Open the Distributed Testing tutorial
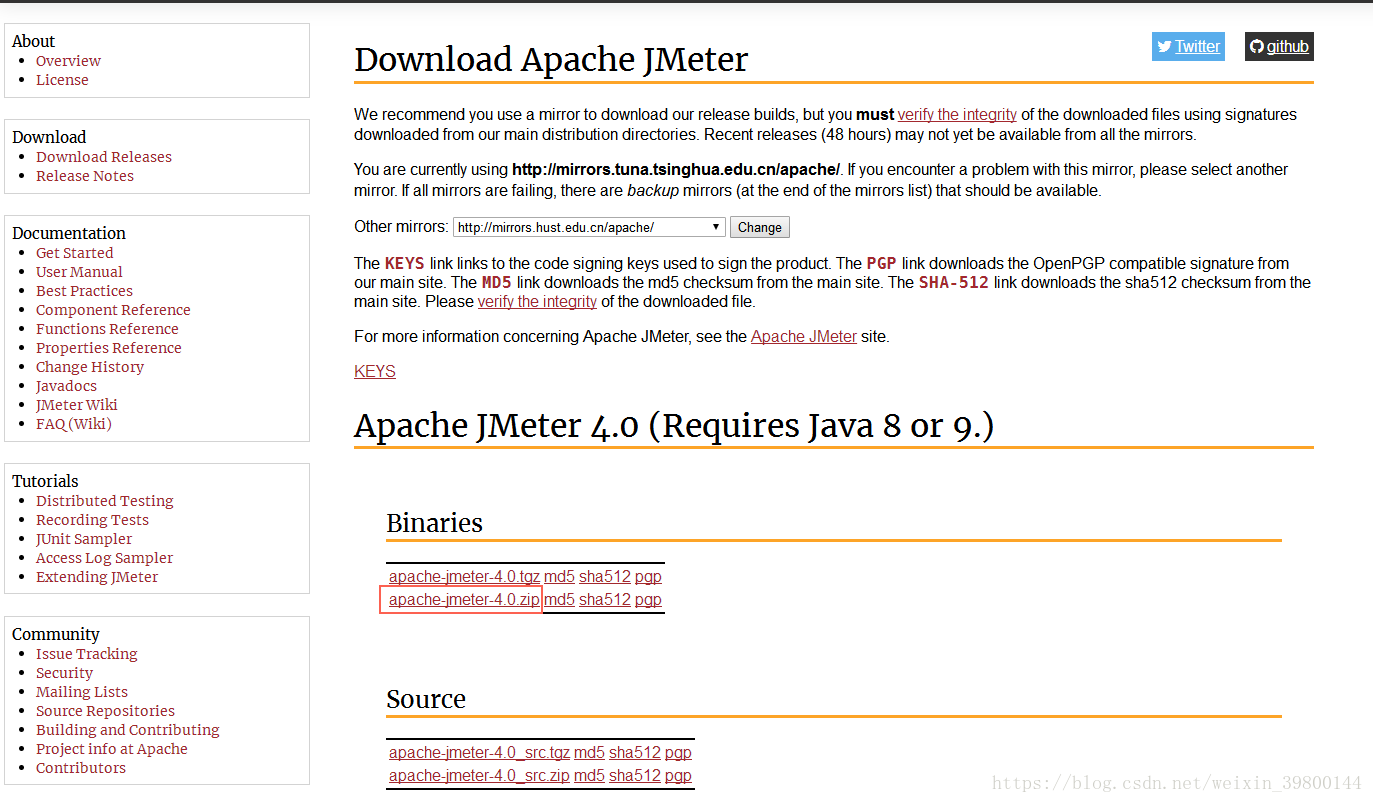The width and height of the screenshot is (1373, 803). 105,501
